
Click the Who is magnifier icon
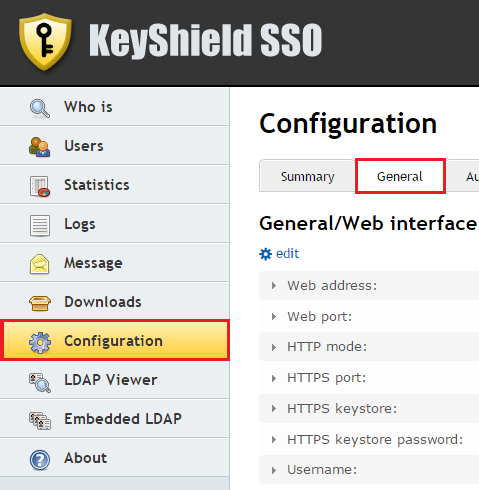[40, 108]
